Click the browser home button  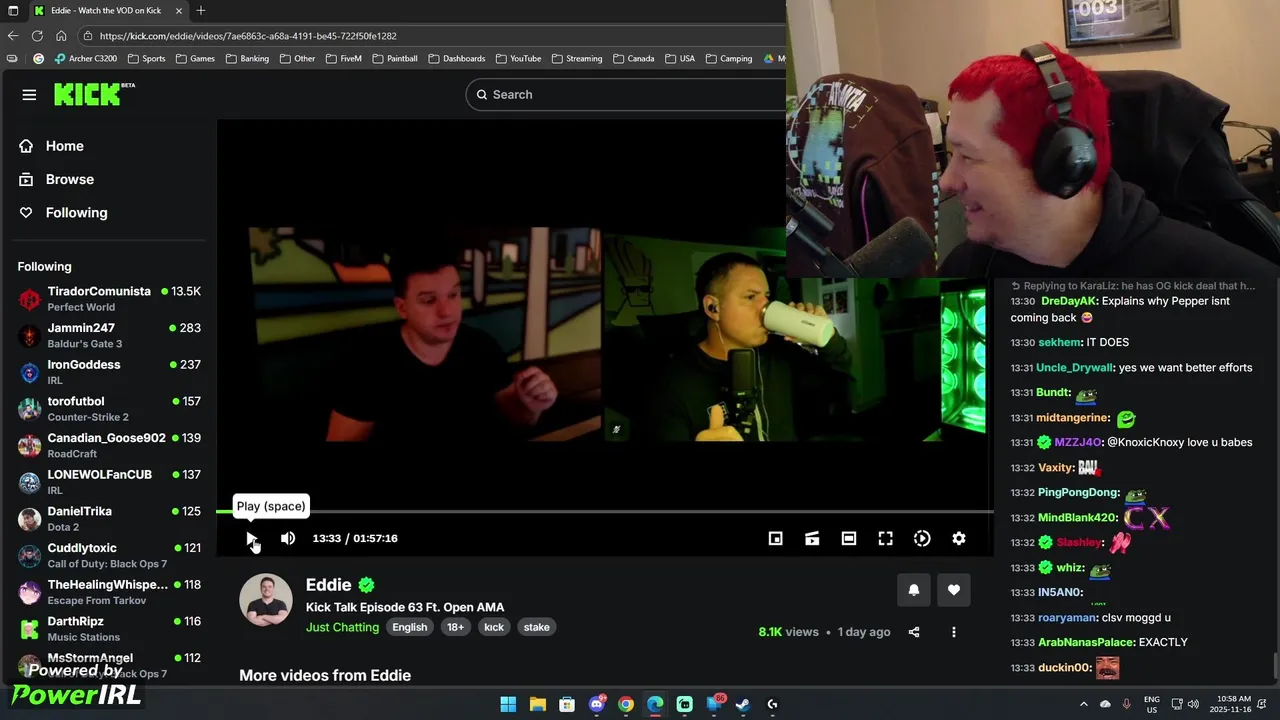[x=62, y=36]
